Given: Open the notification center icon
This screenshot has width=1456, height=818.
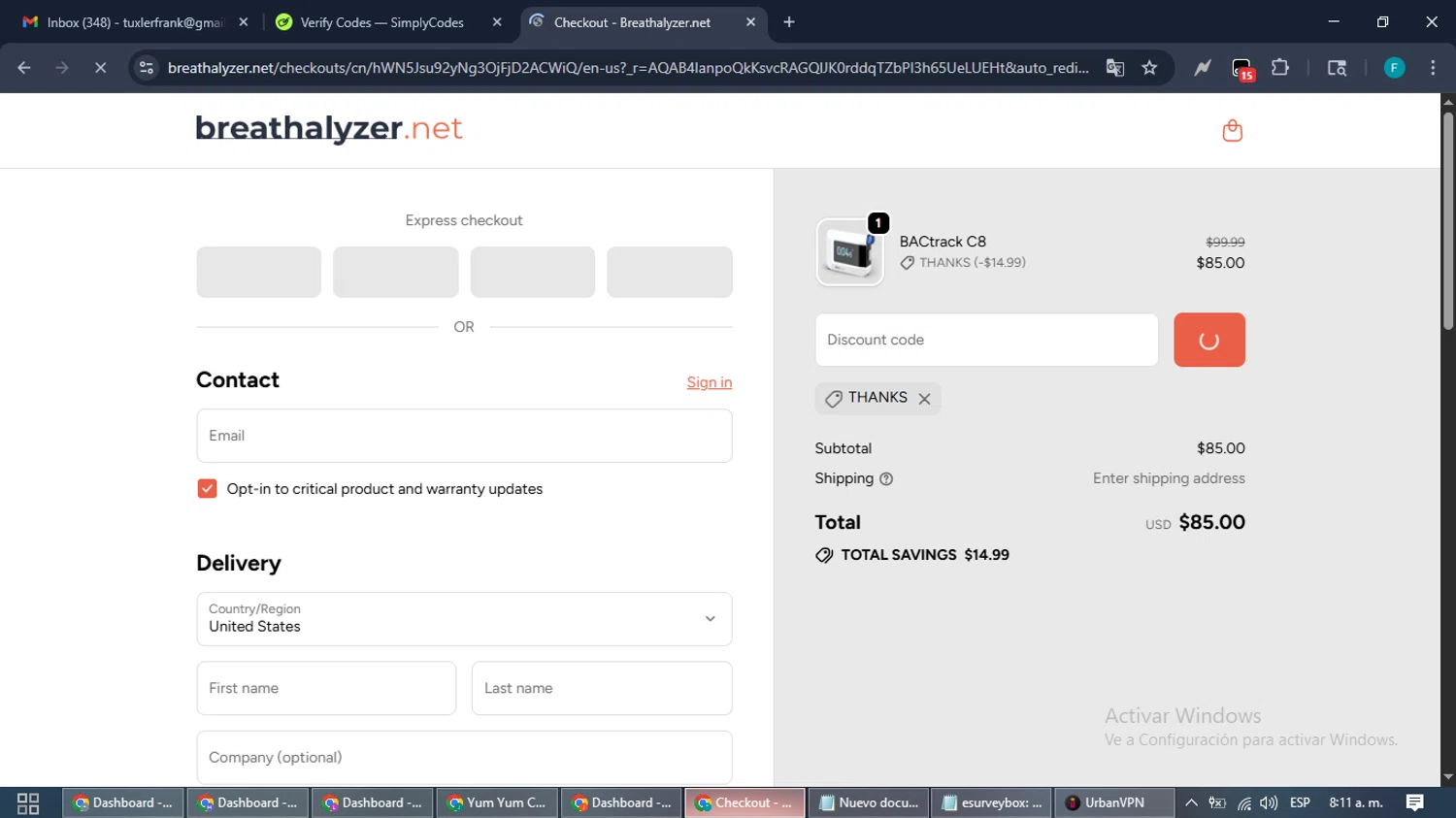Looking at the screenshot, I should [1415, 802].
